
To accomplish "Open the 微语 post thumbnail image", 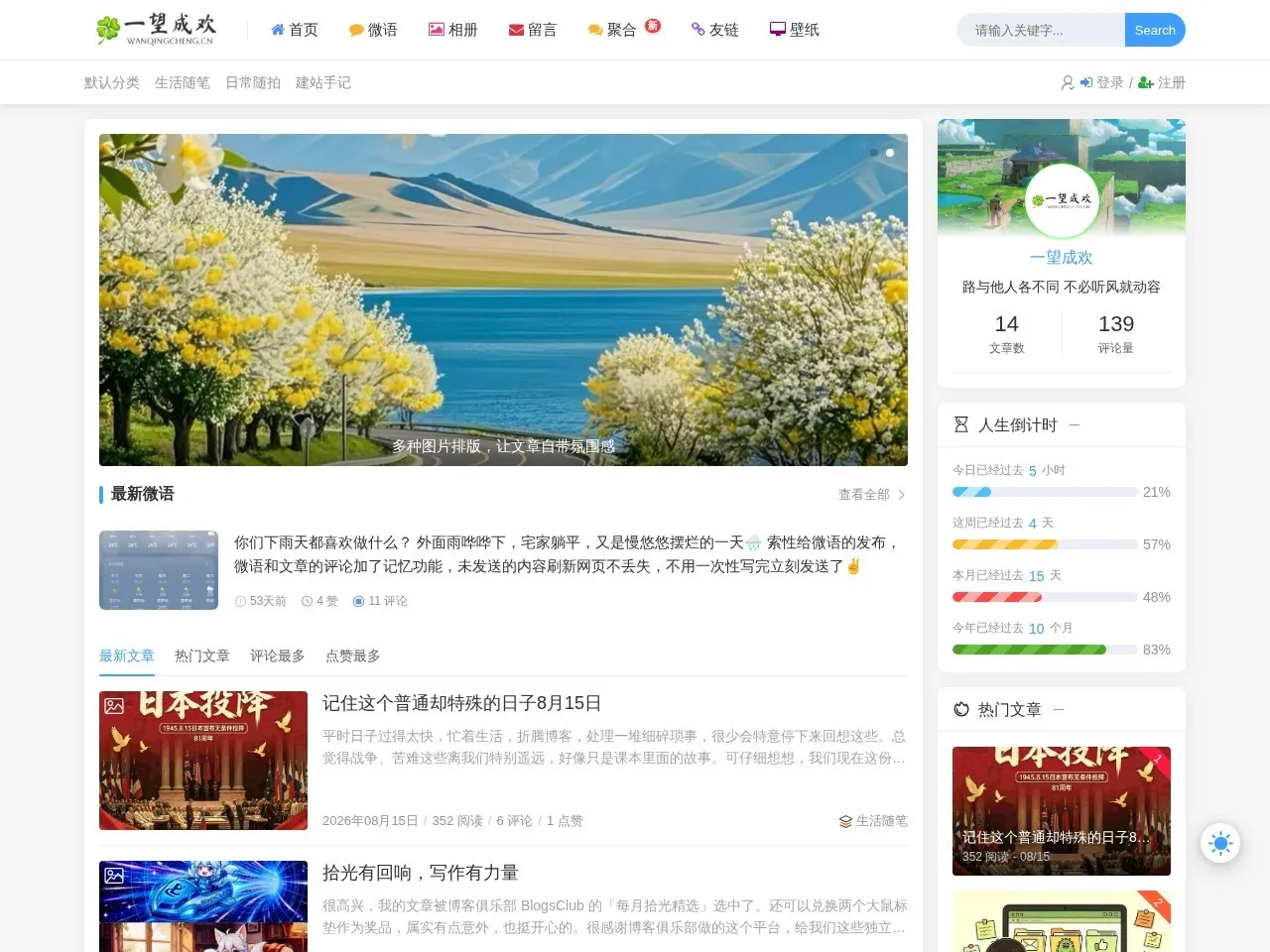I will pos(159,569).
